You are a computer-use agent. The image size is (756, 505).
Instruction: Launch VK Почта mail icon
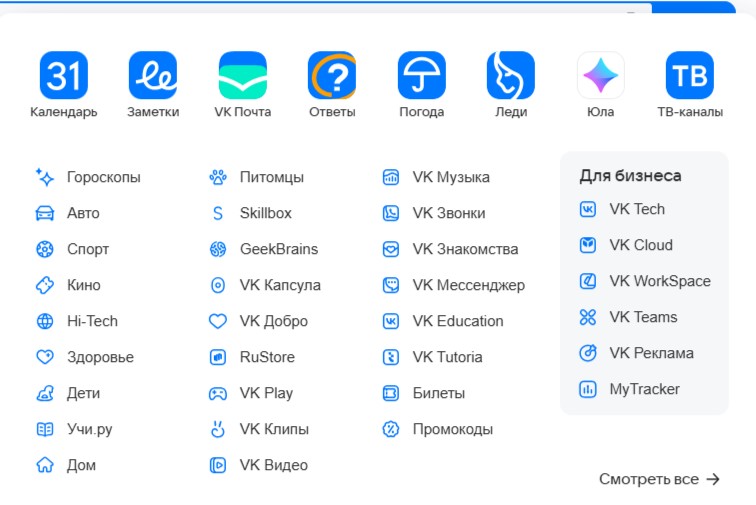coord(243,75)
